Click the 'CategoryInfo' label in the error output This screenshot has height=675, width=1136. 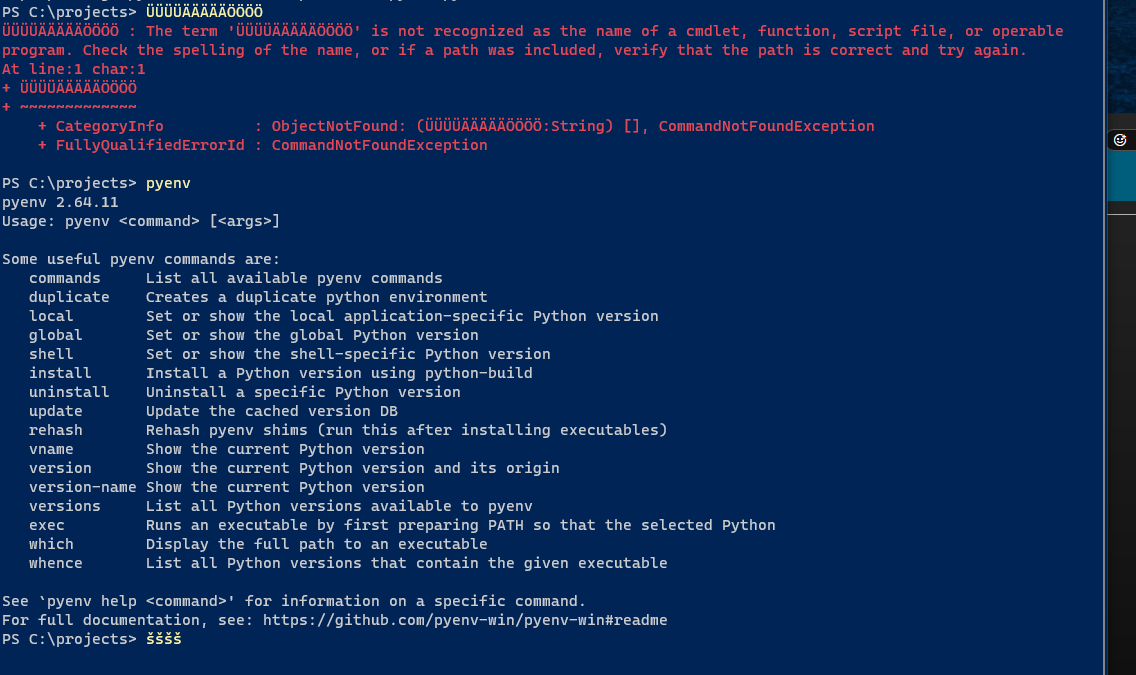click(109, 126)
